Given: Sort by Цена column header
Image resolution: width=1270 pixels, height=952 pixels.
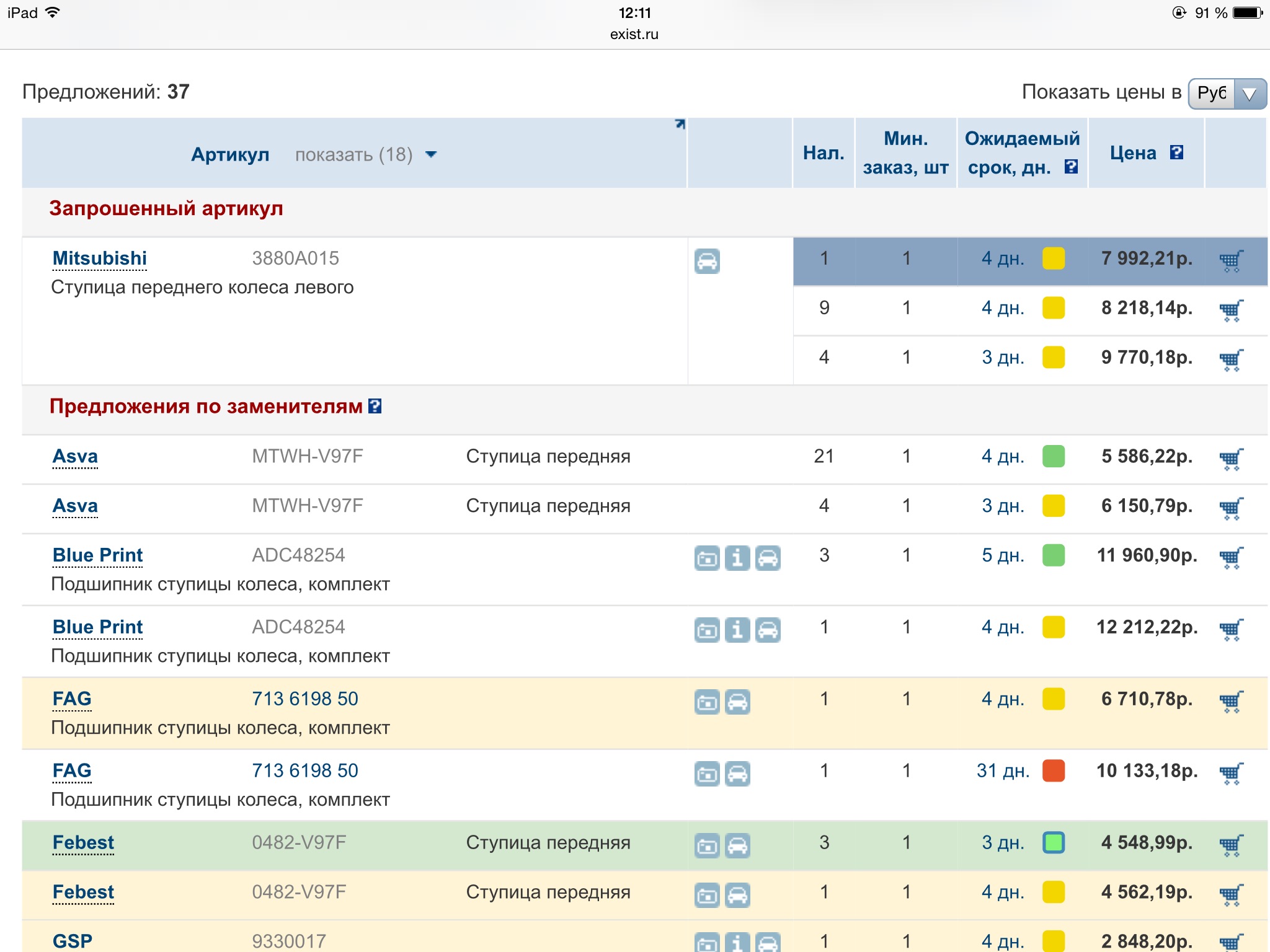Looking at the screenshot, I should click(1132, 153).
